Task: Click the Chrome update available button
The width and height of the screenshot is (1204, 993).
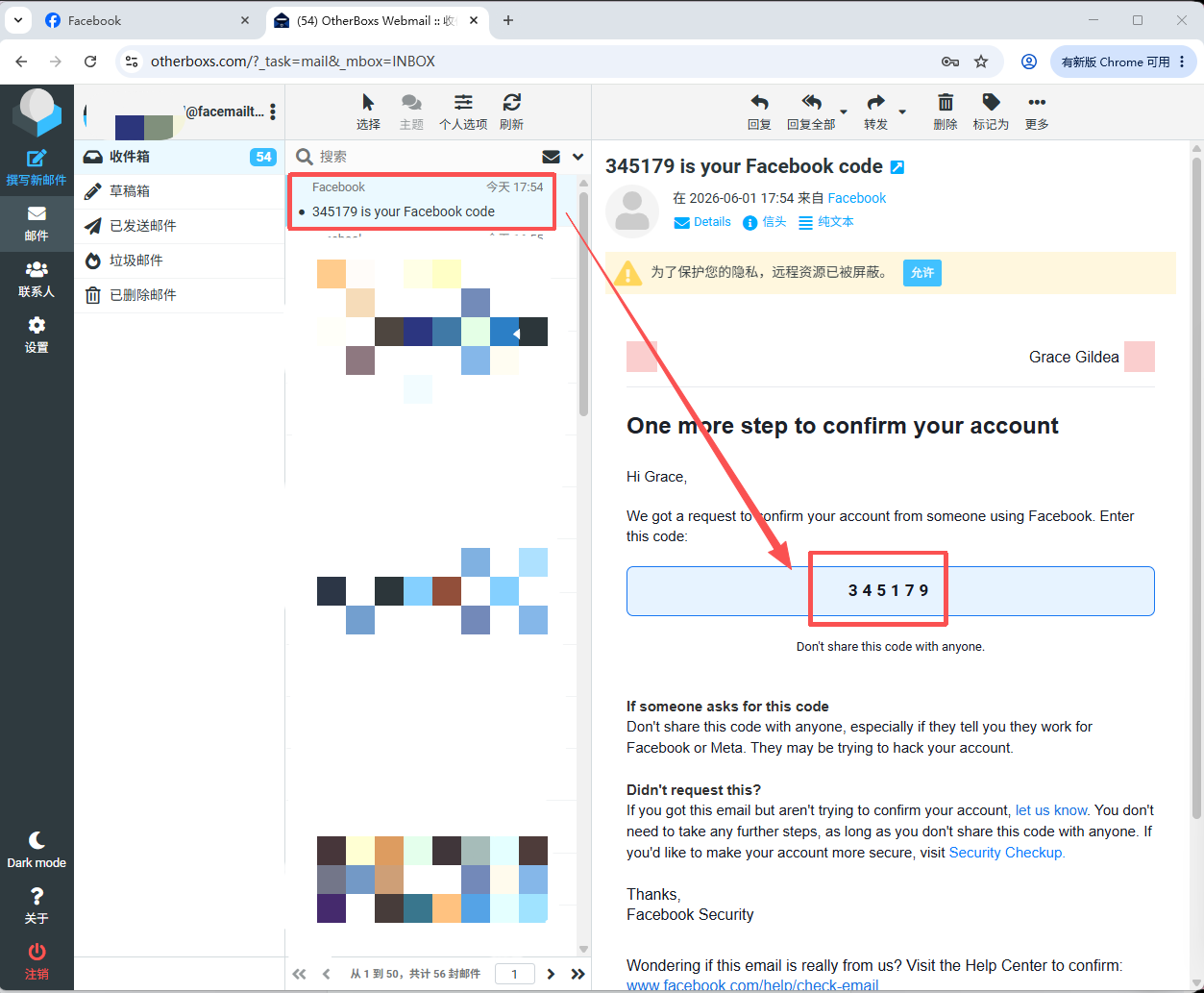Action: click(x=1123, y=62)
